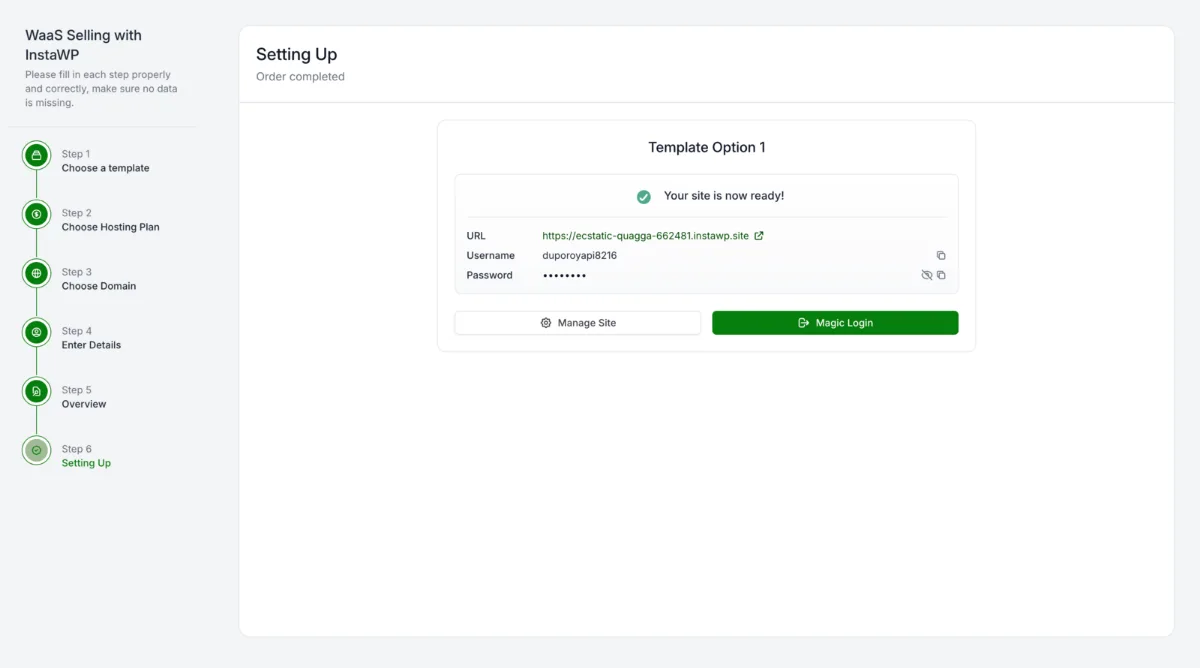Image resolution: width=1200 pixels, height=668 pixels.
Task: Click the Password field label
Action: tap(489, 275)
